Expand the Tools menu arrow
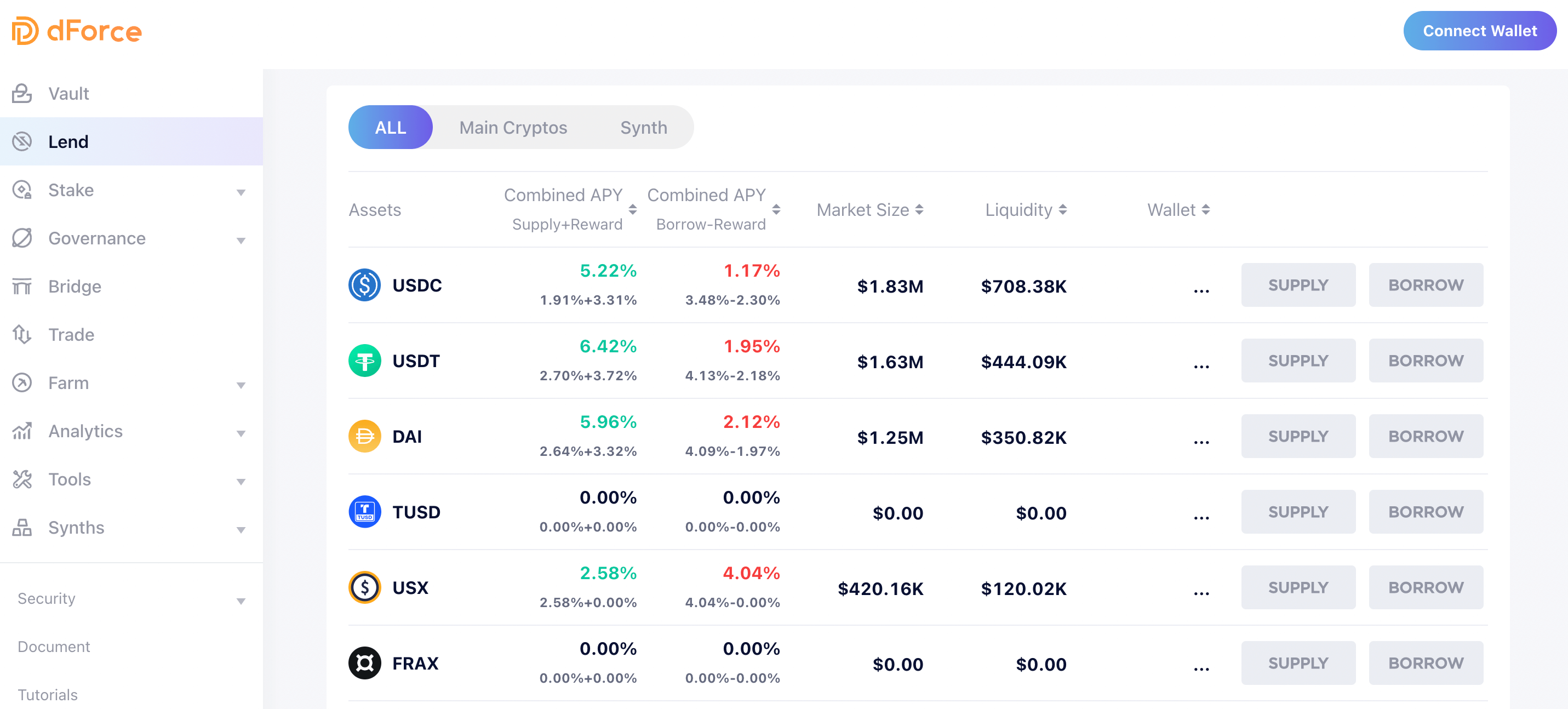The image size is (1568, 709). pyautogui.click(x=241, y=482)
